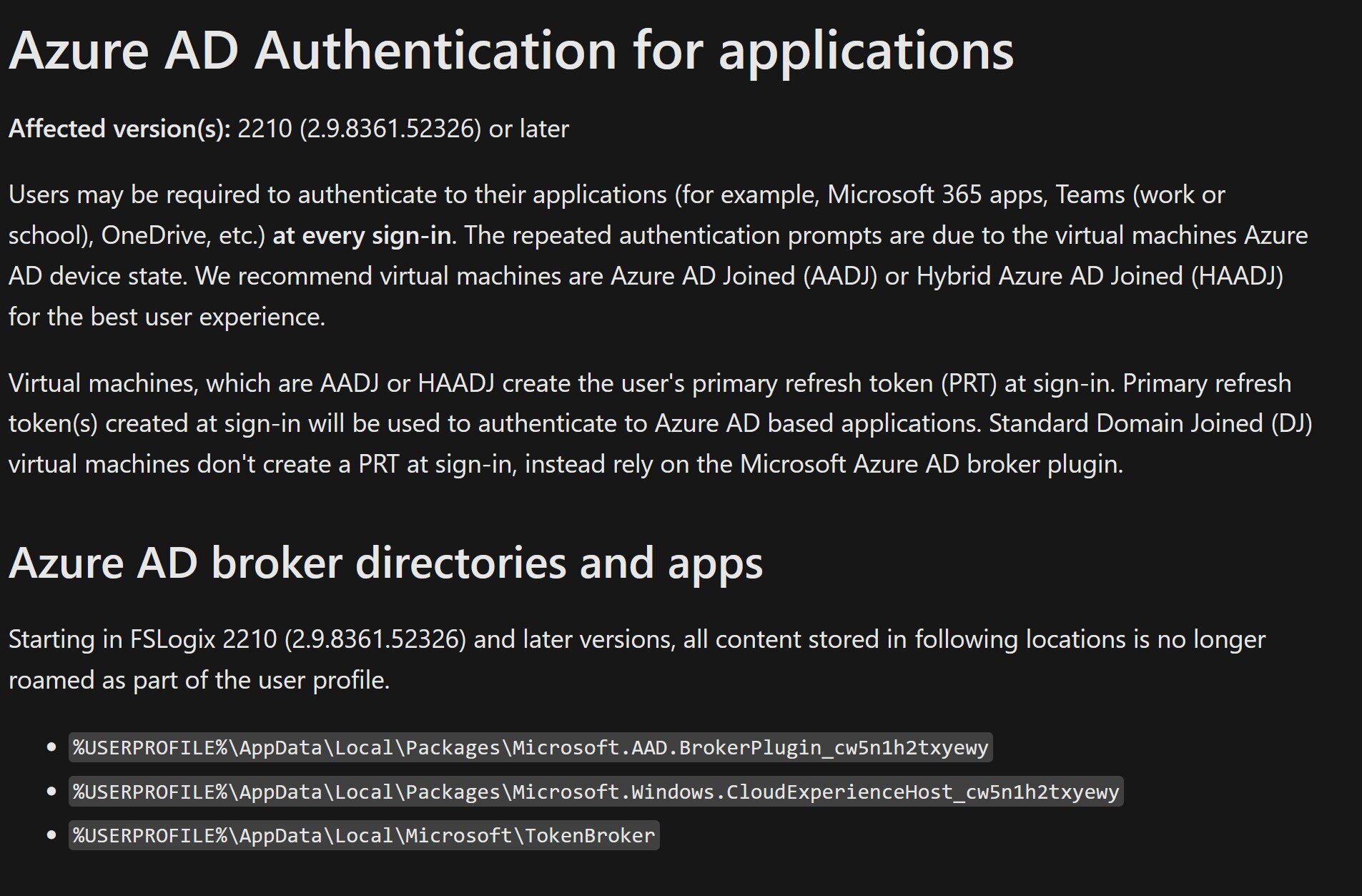This screenshot has width=1362, height=896.
Task: Click the line starting 'Starting in FSLogix 2210'
Action: pos(637,639)
